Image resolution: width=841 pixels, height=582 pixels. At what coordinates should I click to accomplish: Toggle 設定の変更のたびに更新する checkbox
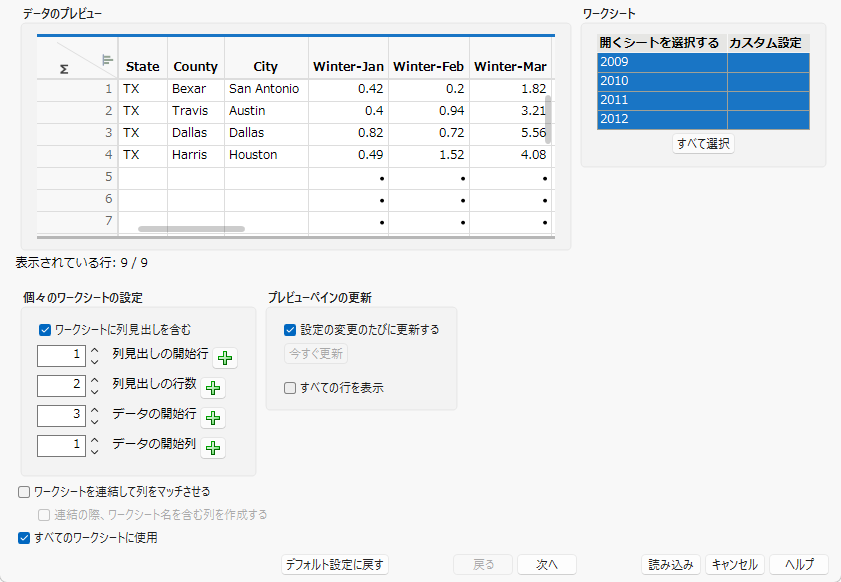point(290,330)
